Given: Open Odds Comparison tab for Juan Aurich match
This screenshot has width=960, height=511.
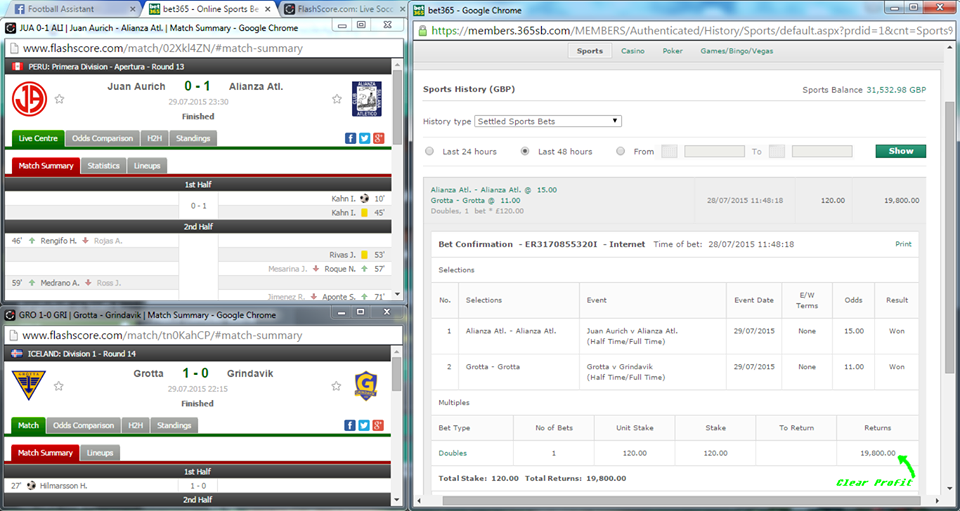Looking at the screenshot, I should (x=102, y=138).
